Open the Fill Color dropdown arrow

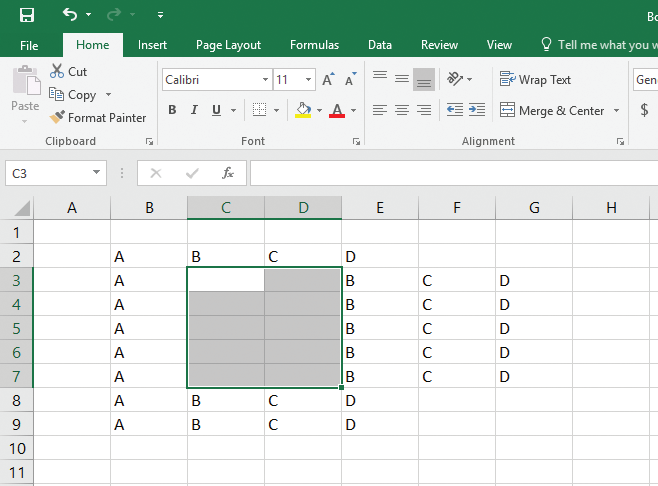(319, 110)
